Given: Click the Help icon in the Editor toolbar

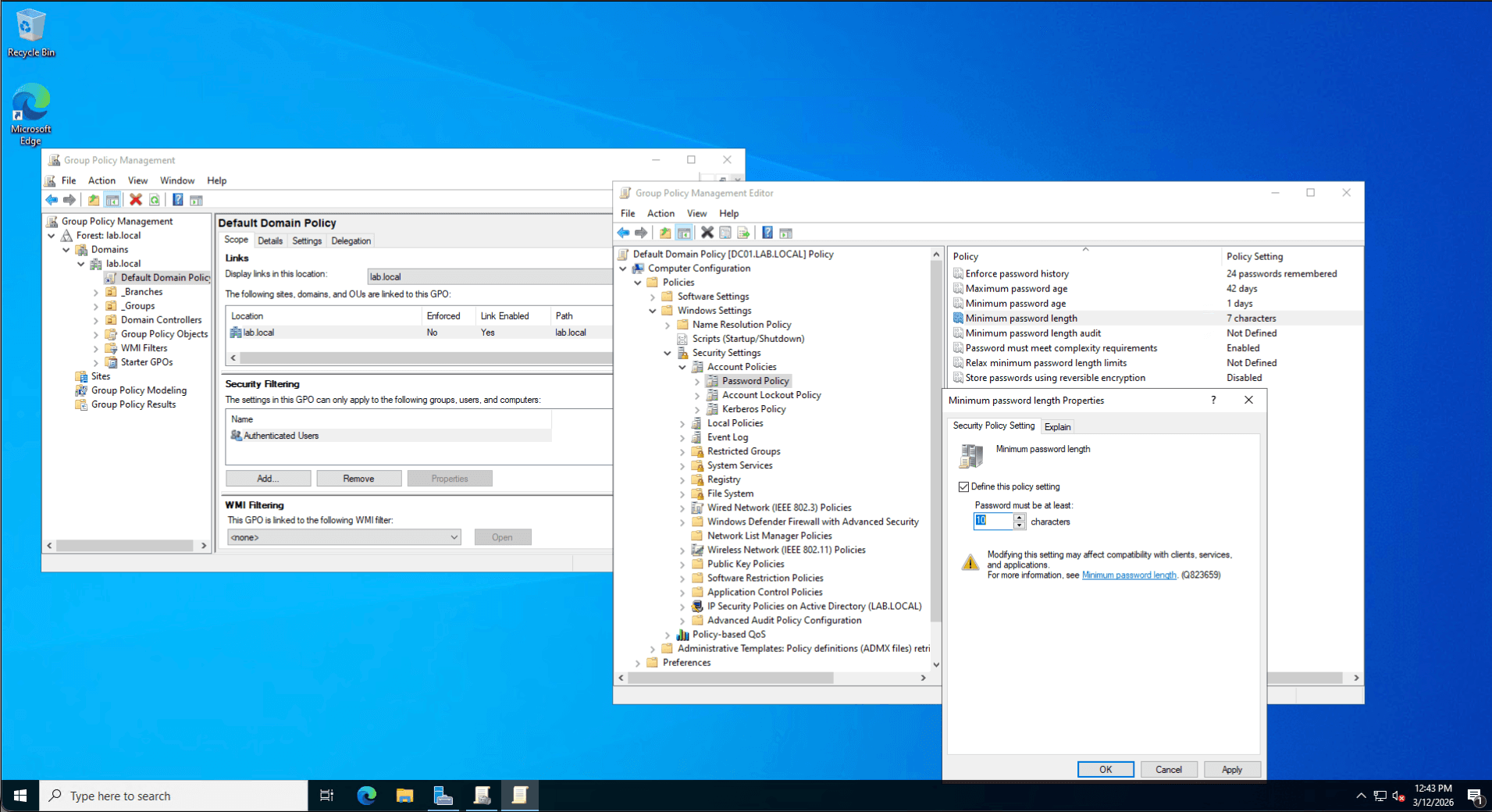Looking at the screenshot, I should pos(767,233).
